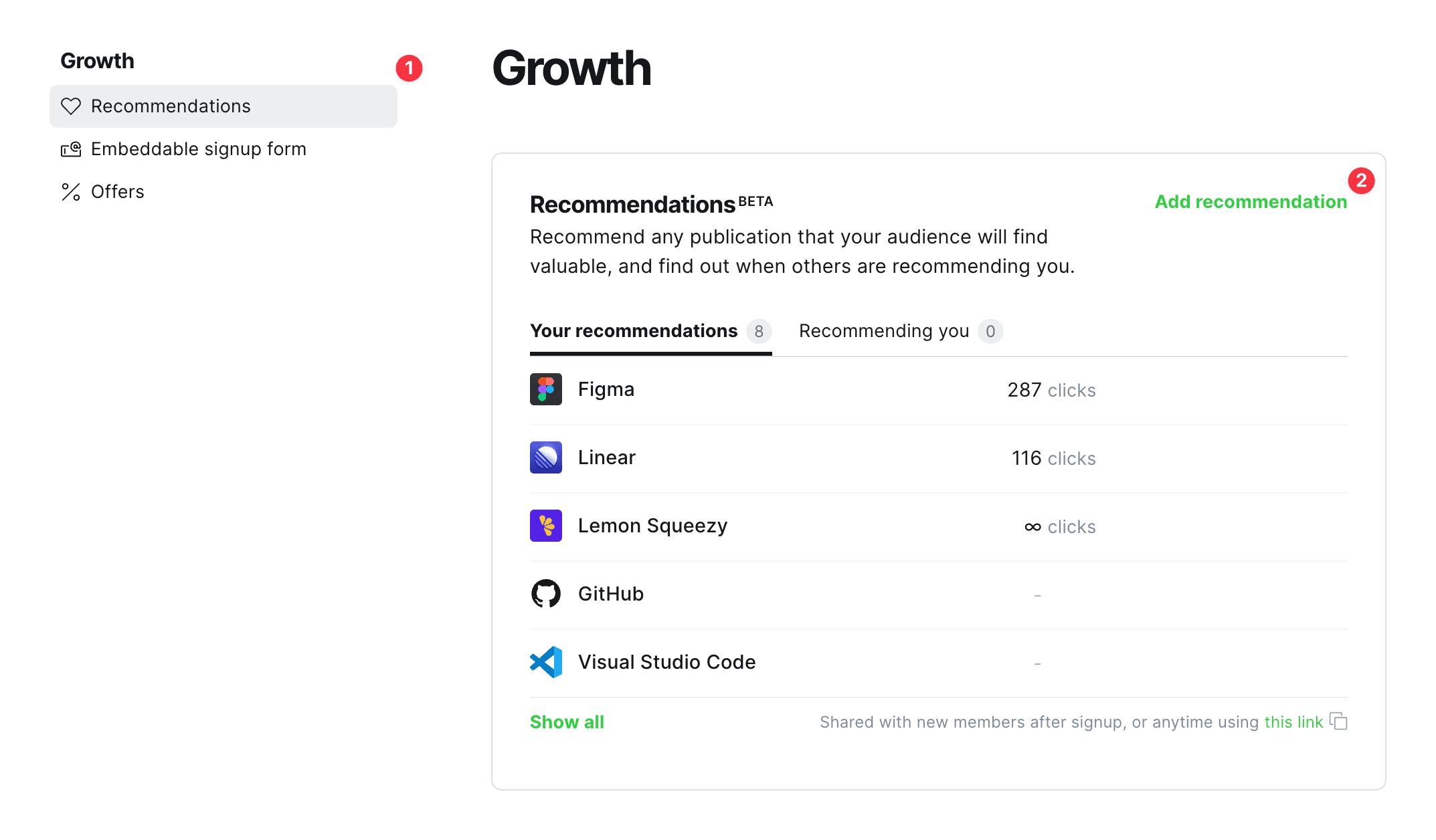1436x840 pixels.
Task: Click the percent icon next to Offers
Action: [x=71, y=192]
